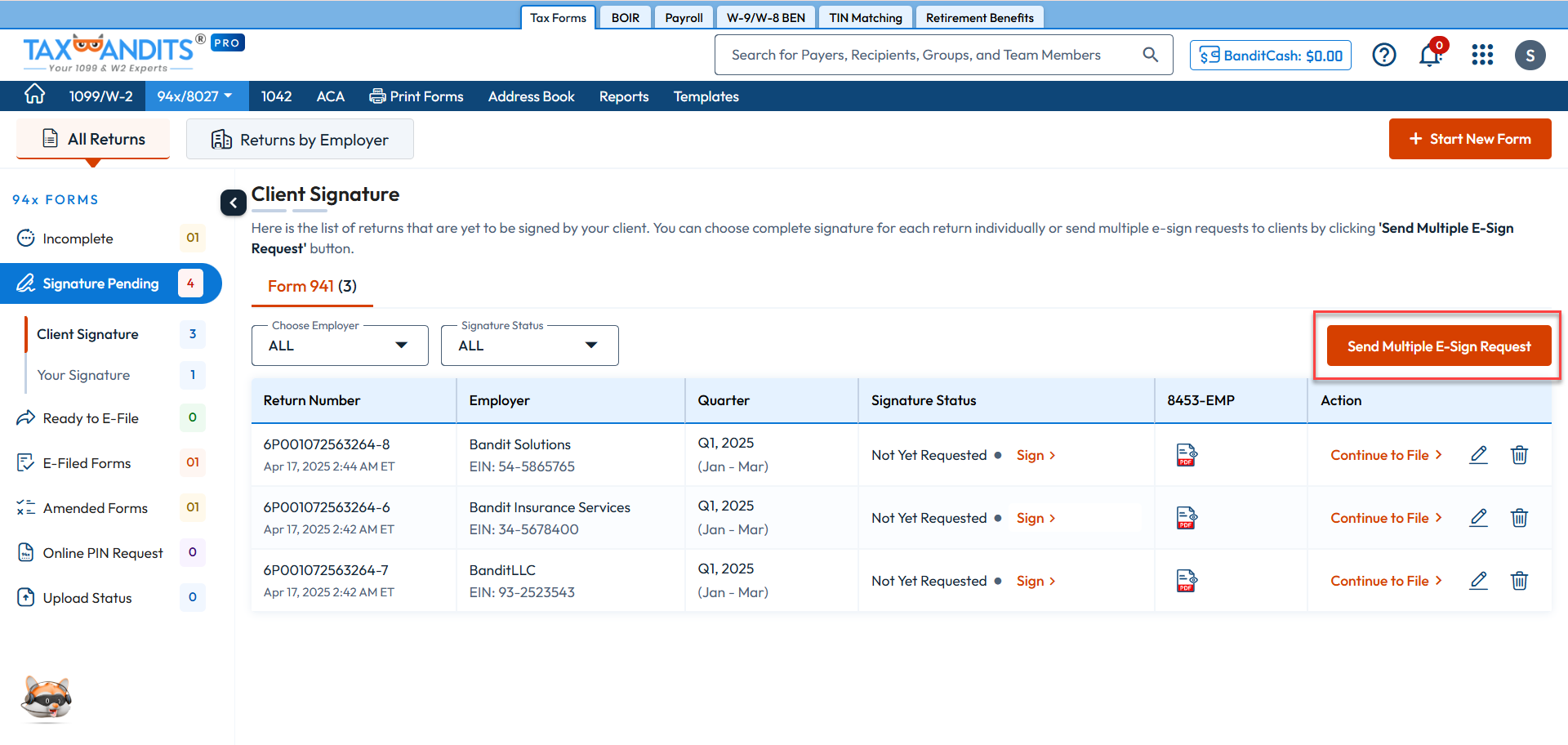Open the ACA menu item
1568x745 pixels.
(330, 96)
